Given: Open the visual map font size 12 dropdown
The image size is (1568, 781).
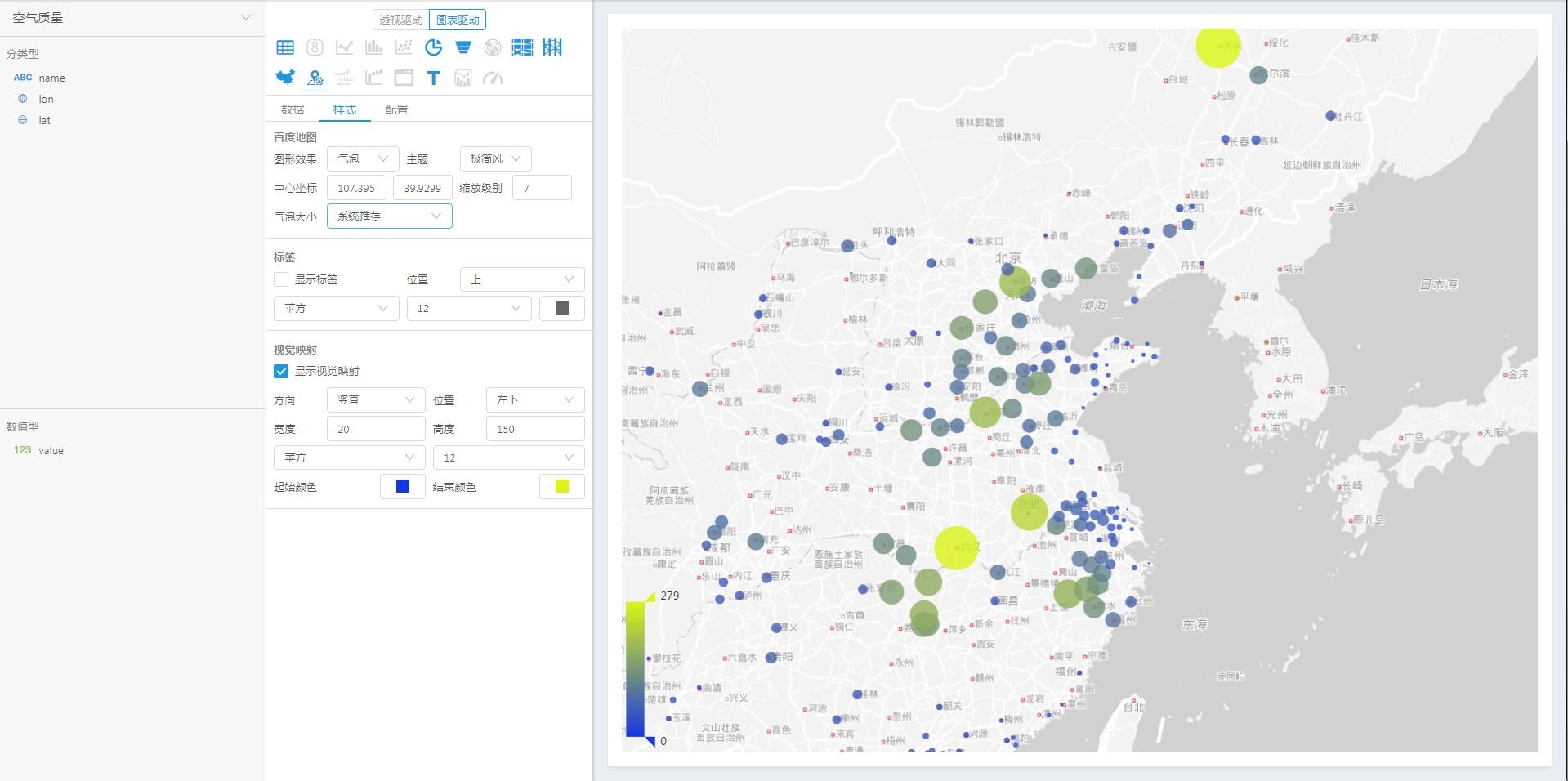Looking at the screenshot, I should tap(508, 457).
